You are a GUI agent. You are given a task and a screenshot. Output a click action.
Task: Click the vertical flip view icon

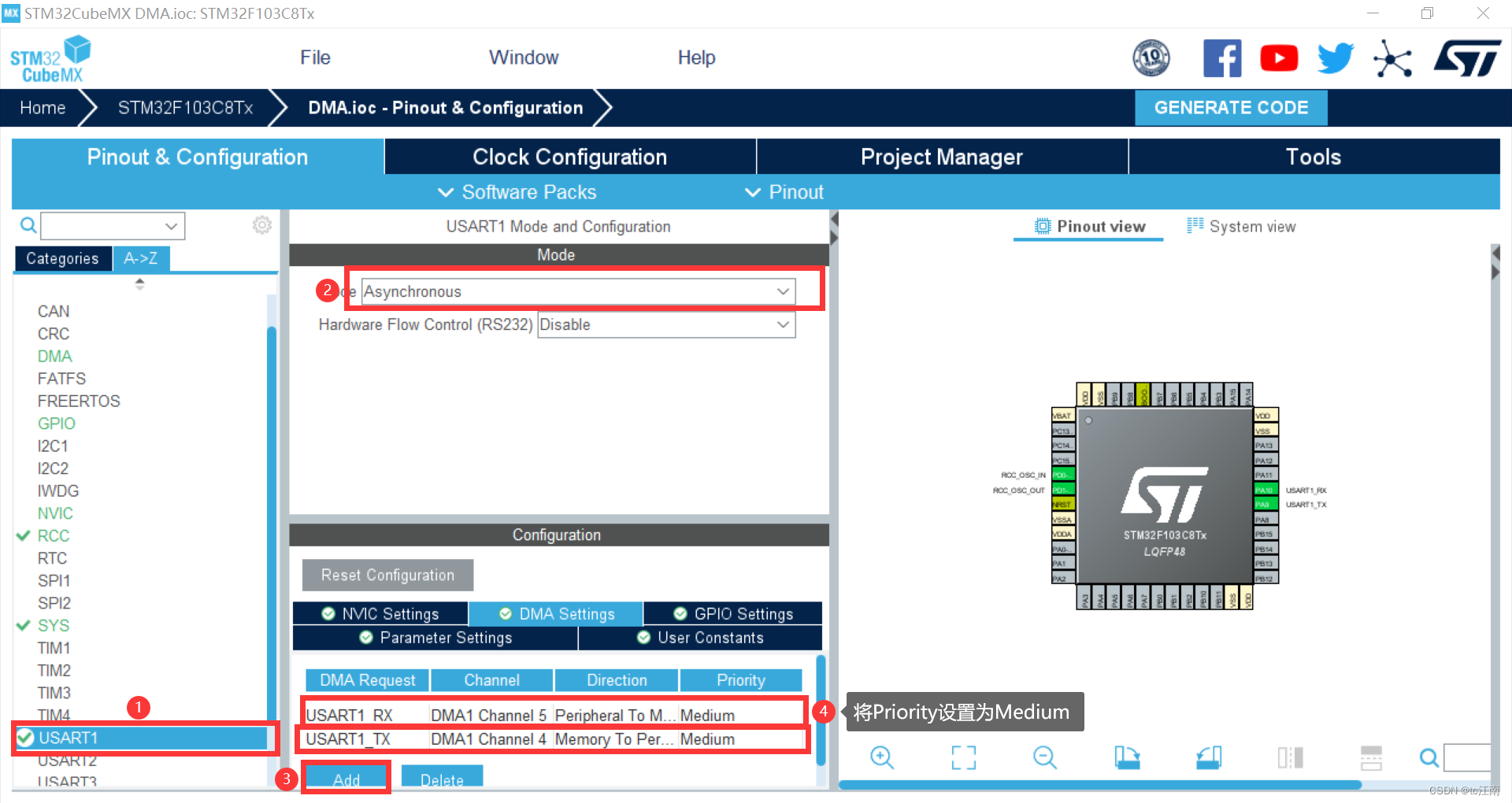(1291, 757)
